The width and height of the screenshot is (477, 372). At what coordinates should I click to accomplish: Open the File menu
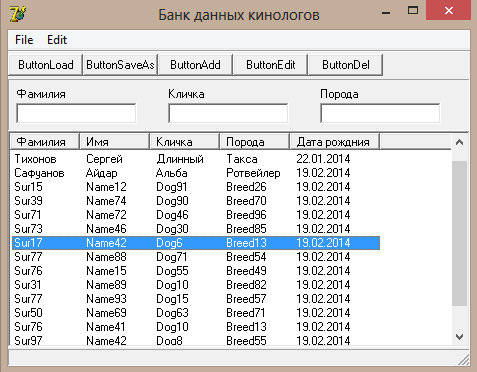(24, 40)
